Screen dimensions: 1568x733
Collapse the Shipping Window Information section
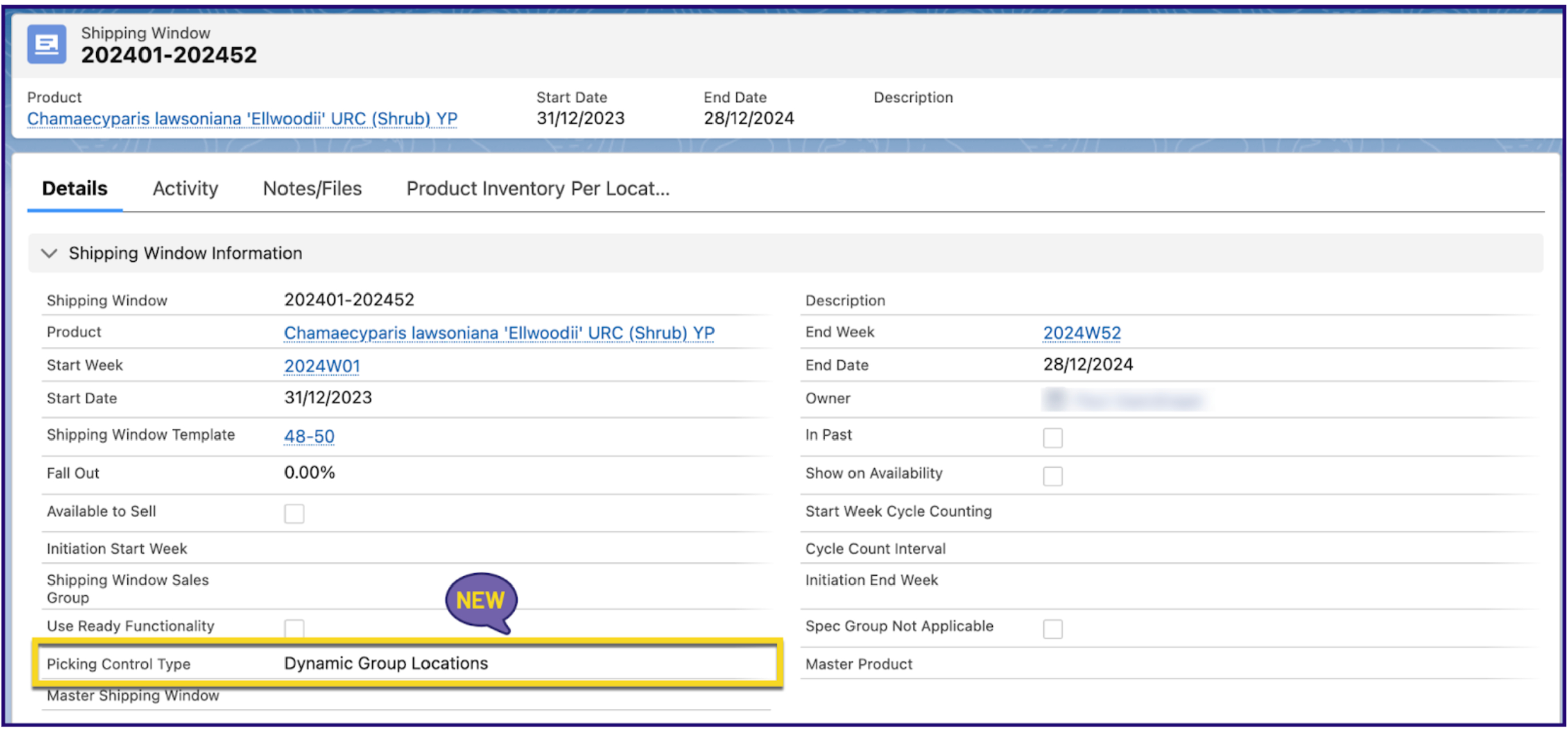click(49, 253)
